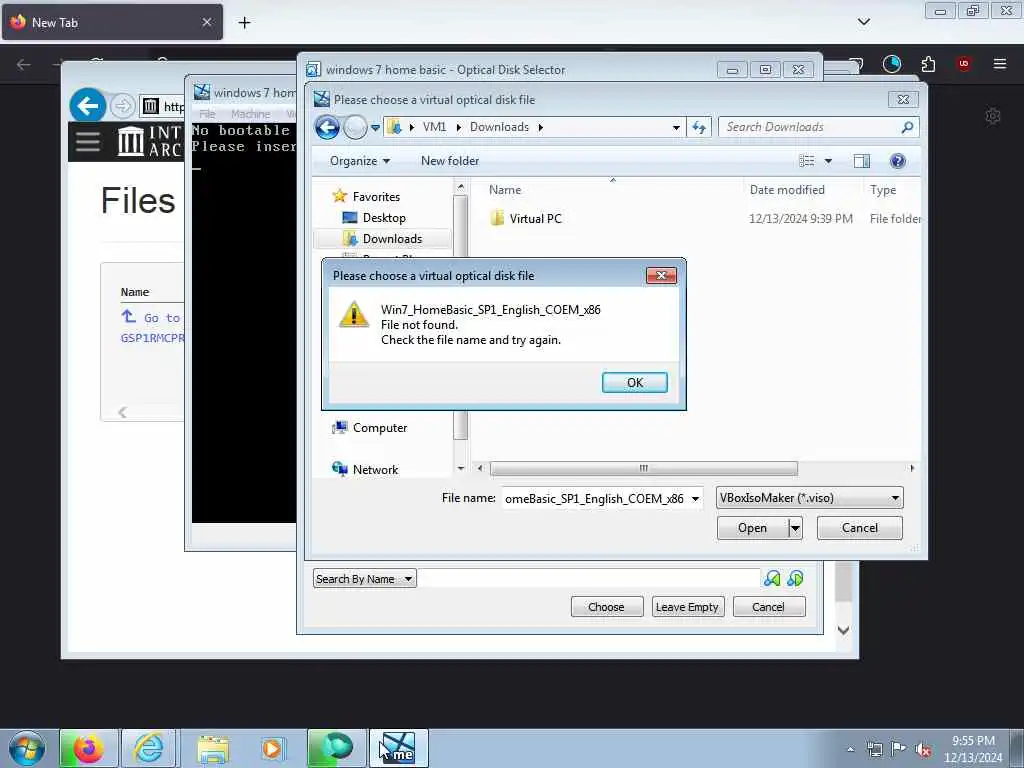This screenshot has height=768, width=1024.
Task: Click Downloads in the address breadcrumb
Action: click(x=499, y=127)
